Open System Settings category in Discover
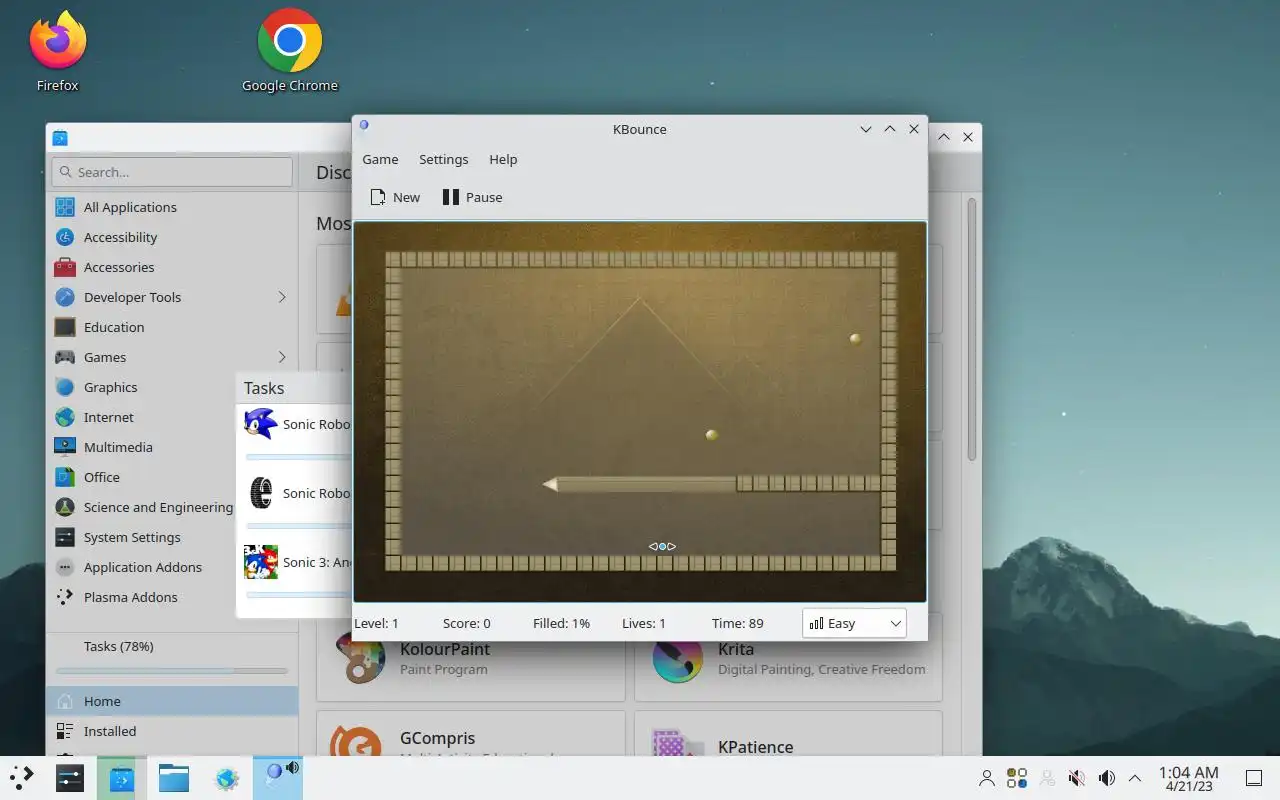Screen dimensions: 1280x800 pos(142,537)
